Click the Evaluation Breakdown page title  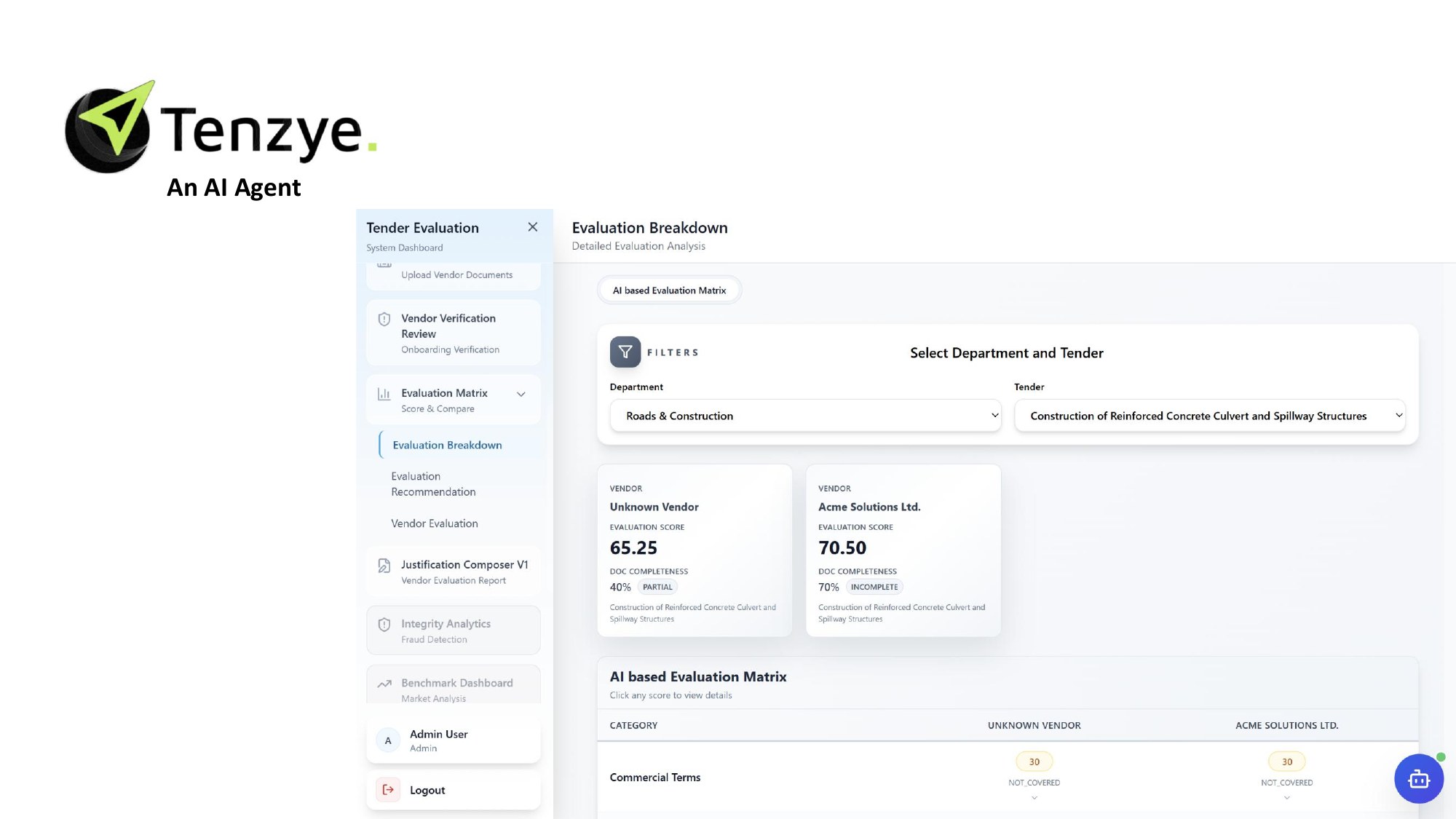point(649,228)
